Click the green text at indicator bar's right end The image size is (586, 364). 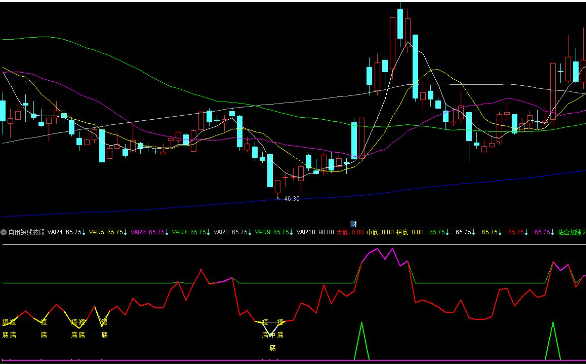point(571,232)
